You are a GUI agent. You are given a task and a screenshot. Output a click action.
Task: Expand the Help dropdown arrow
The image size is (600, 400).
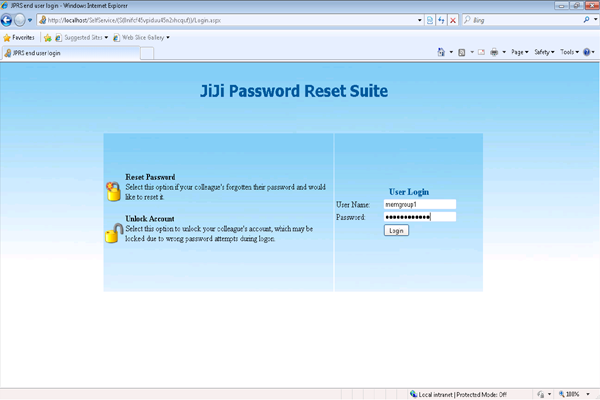coord(593,52)
